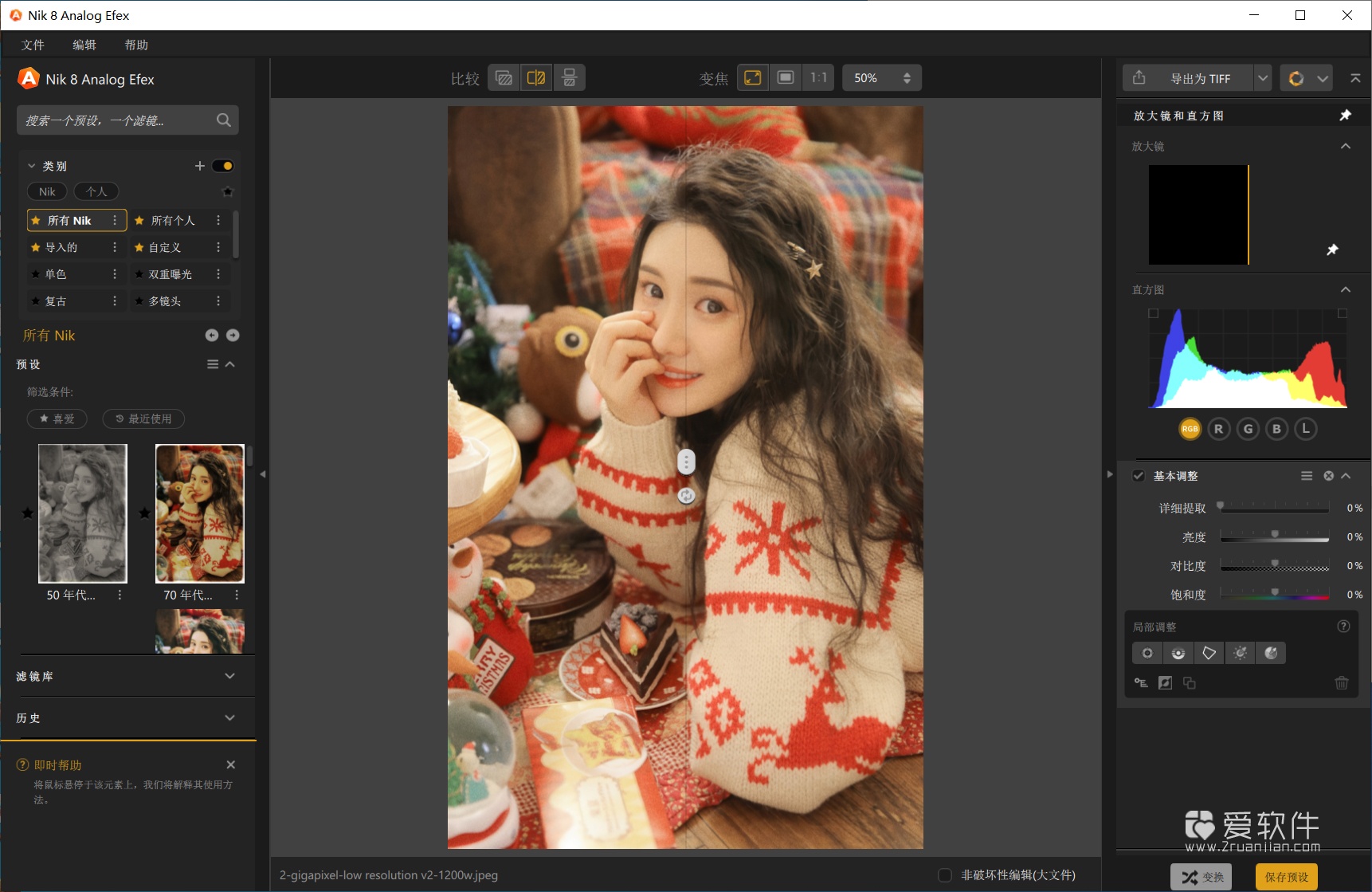Click the 变换 button at the bottom

1200,875
